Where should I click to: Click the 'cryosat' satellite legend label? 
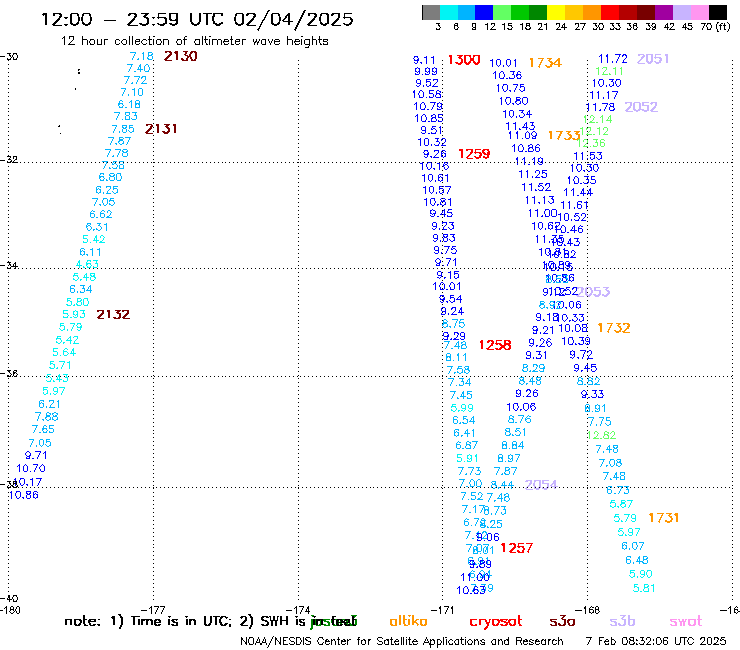(496, 622)
